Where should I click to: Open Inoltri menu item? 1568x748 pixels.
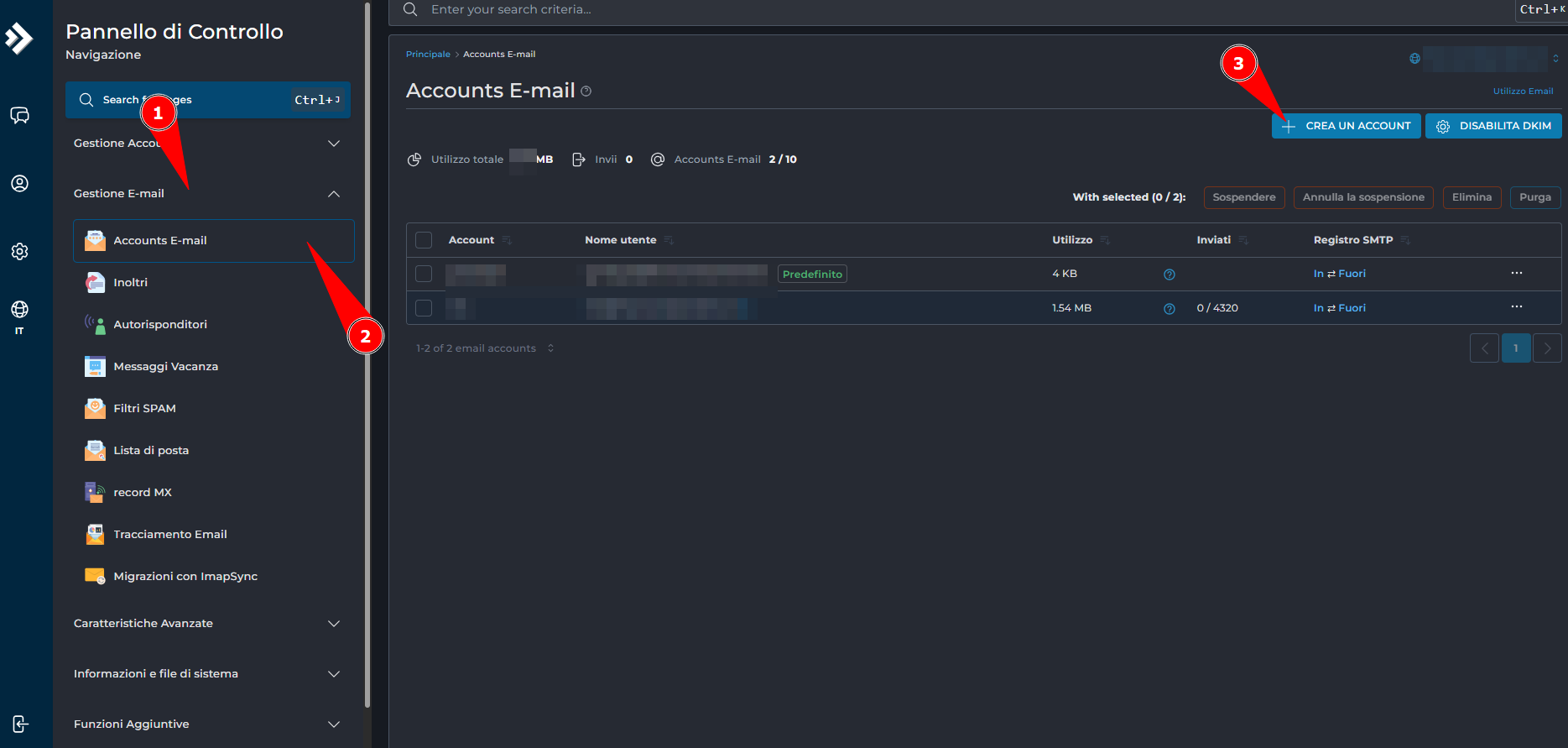point(214,283)
